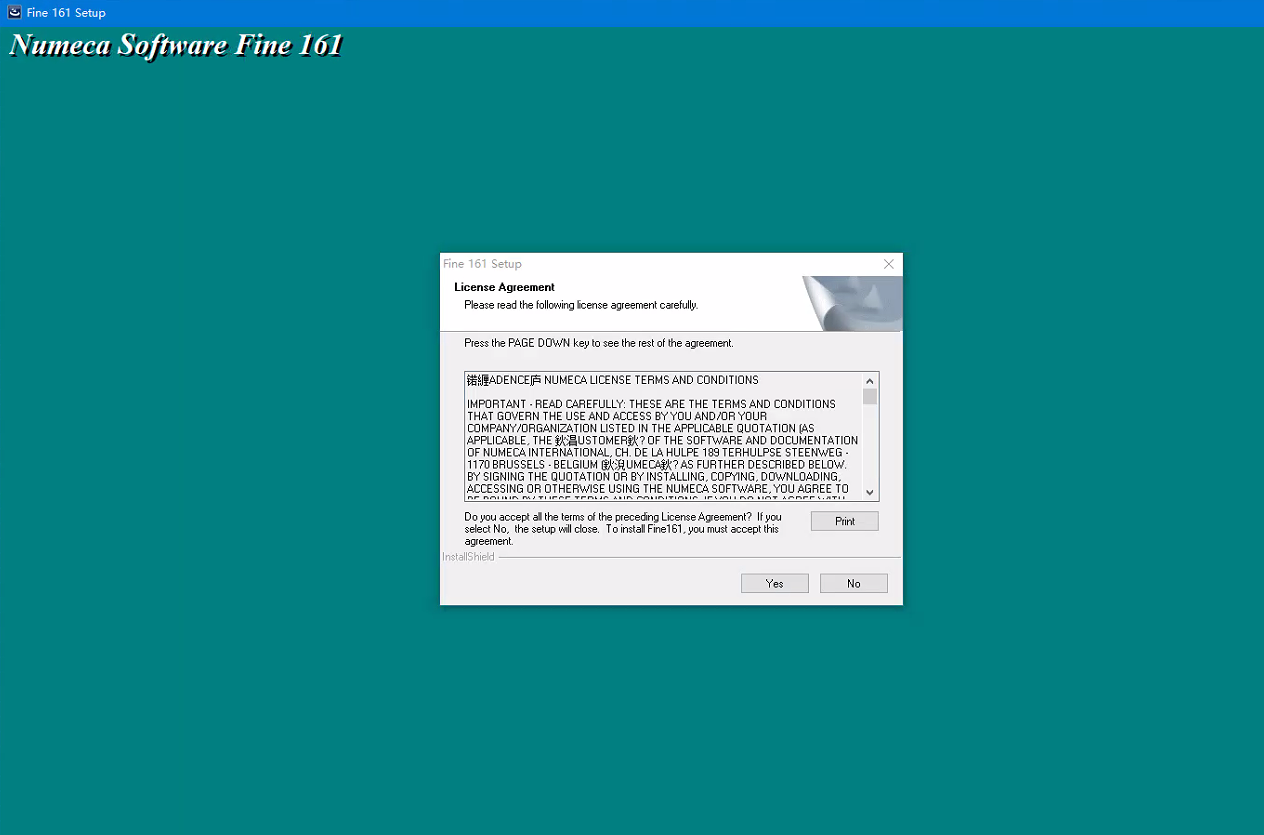Print the license agreement
This screenshot has width=1264, height=835.
click(x=844, y=521)
